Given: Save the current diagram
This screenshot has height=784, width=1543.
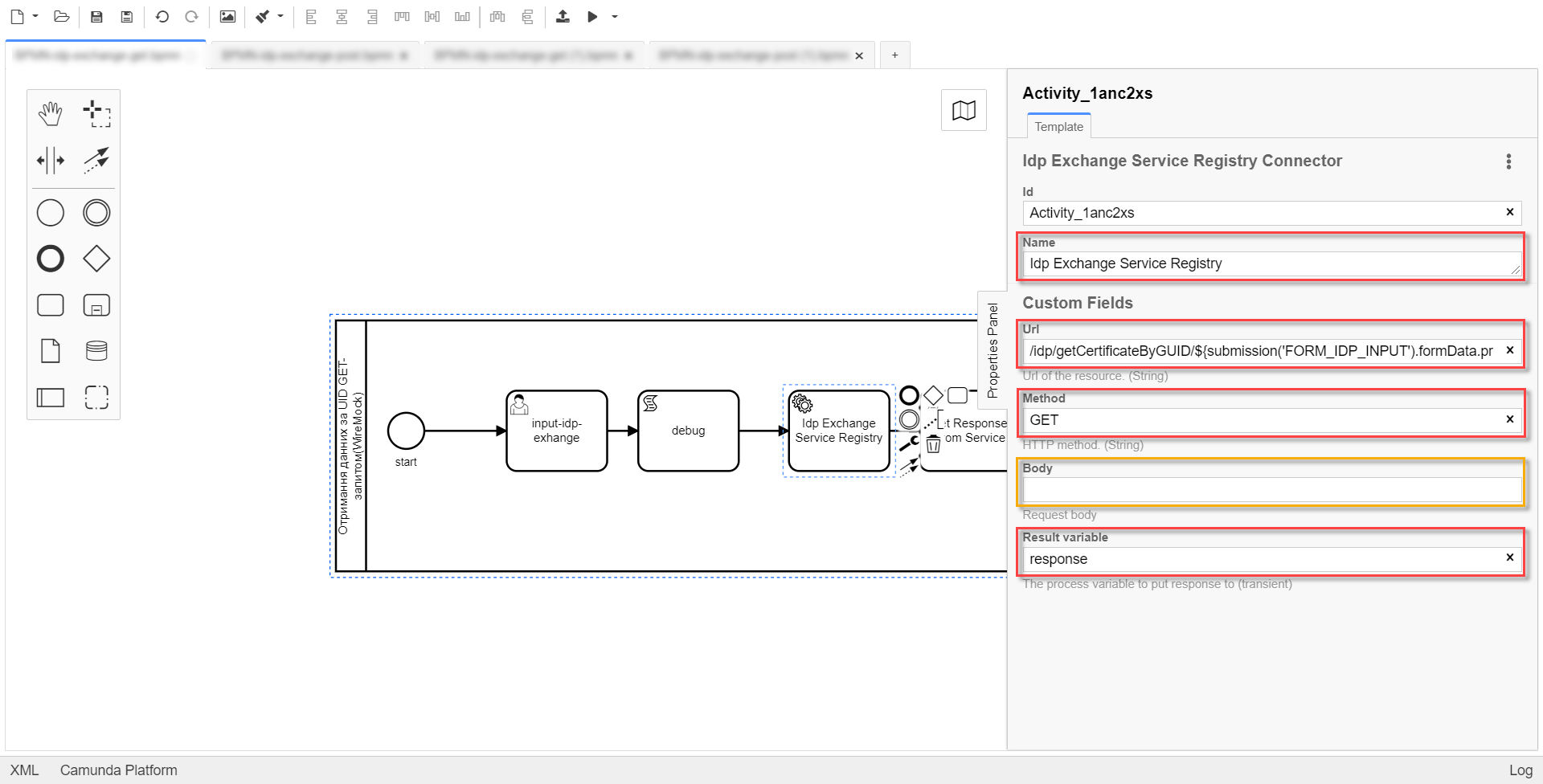Looking at the screenshot, I should point(96,16).
